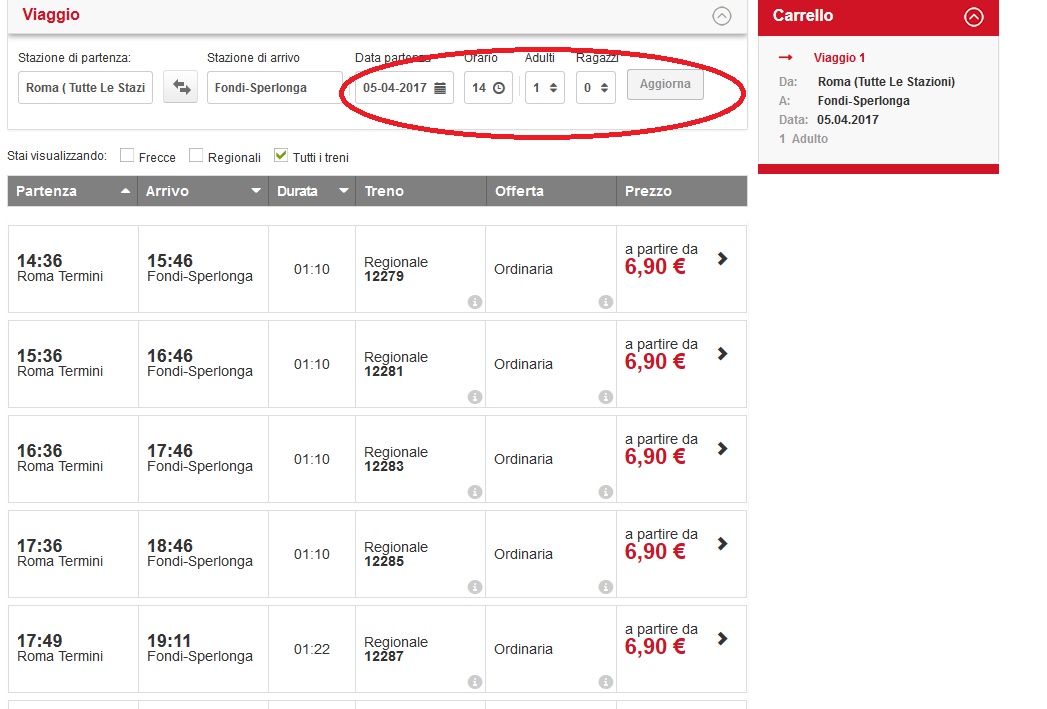Click the Regionale 12285 train label
The image size is (1047, 709).
(x=396, y=554)
